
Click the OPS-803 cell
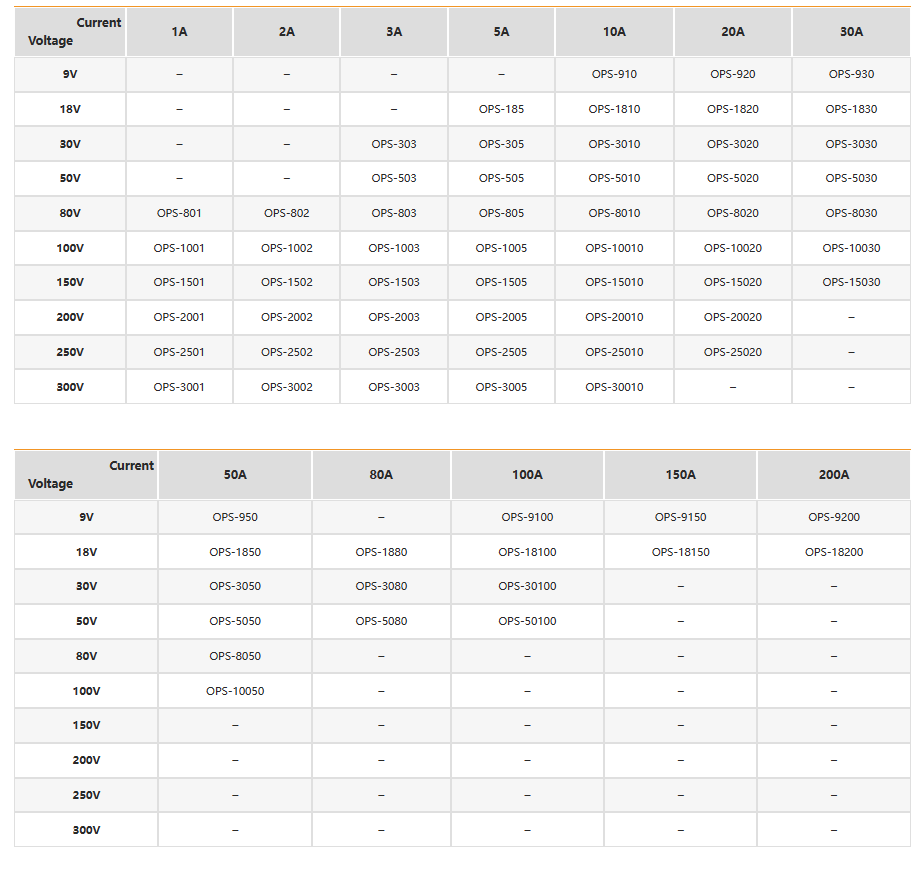click(394, 213)
